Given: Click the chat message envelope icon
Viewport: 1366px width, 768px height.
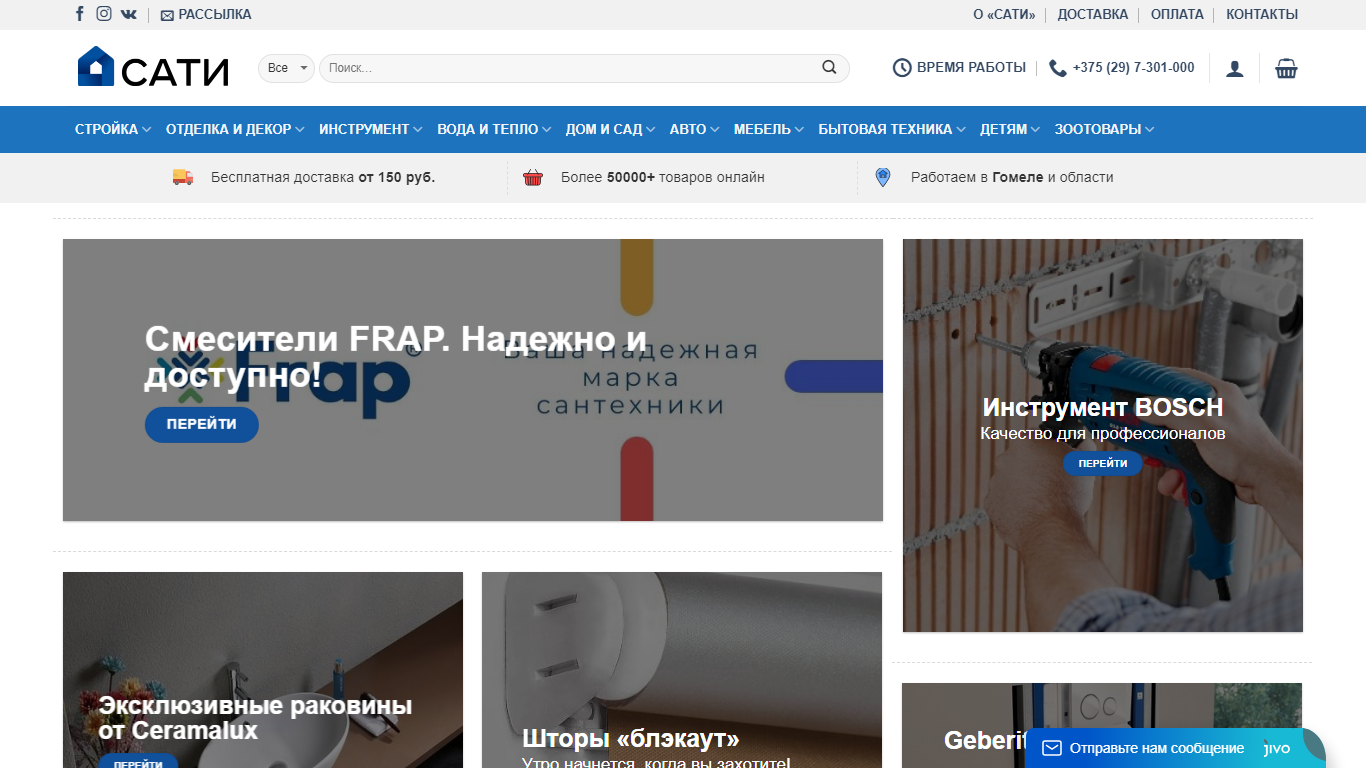Looking at the screenshot, I should point(1050,748).
